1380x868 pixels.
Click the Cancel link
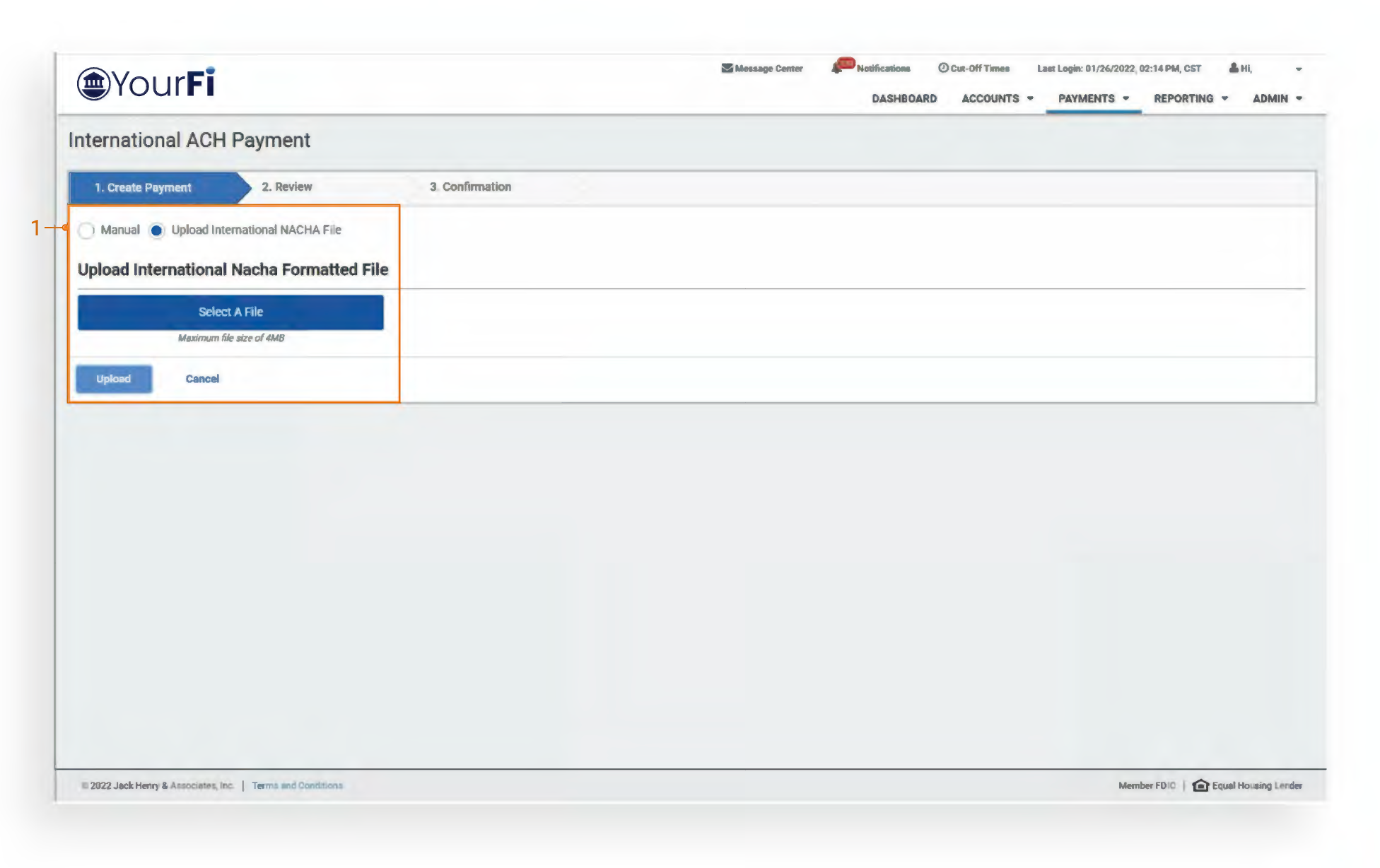202,379
